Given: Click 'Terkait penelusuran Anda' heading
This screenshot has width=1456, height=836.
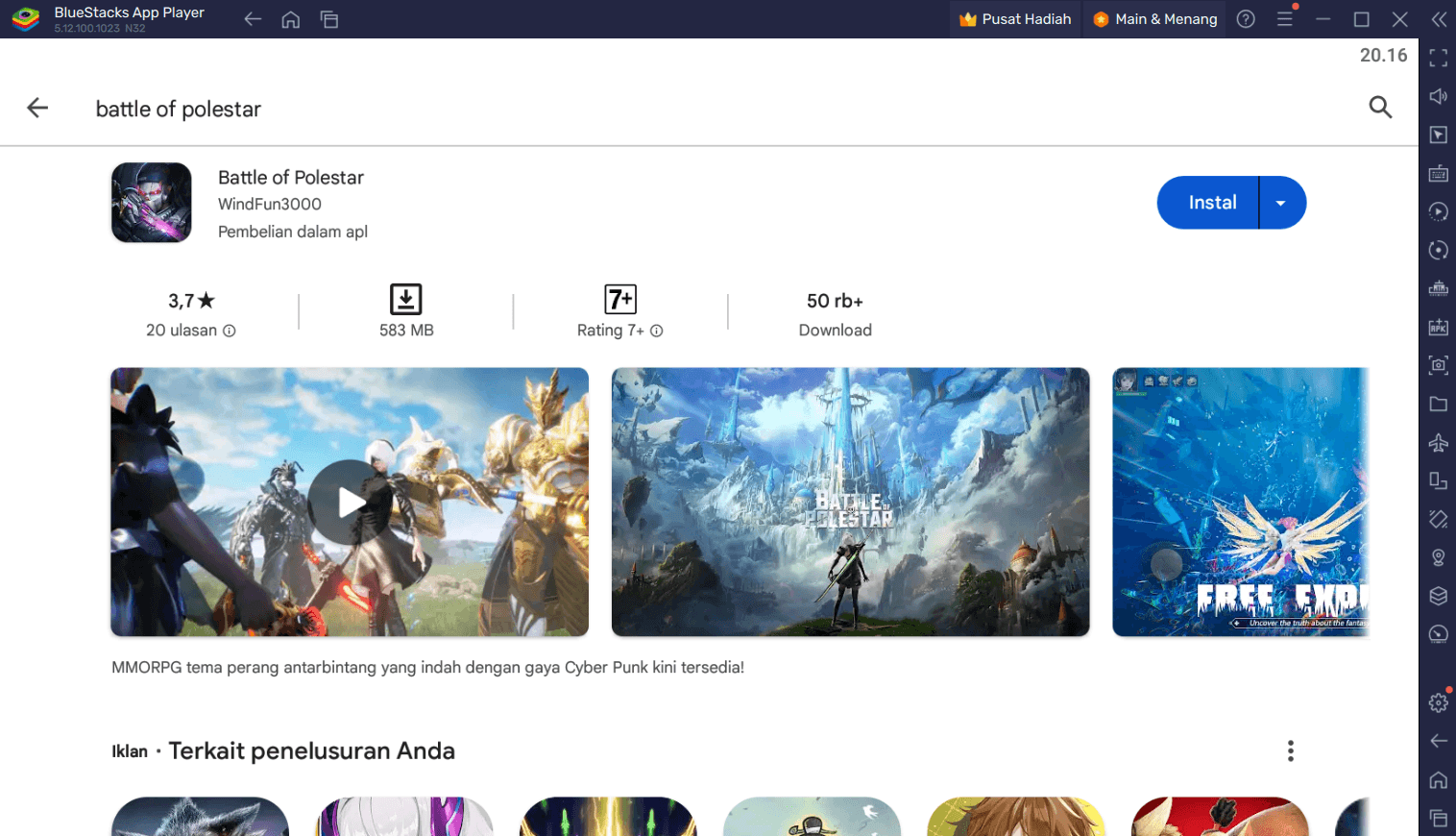Looking at the screenshot, I should click(312, 750).
